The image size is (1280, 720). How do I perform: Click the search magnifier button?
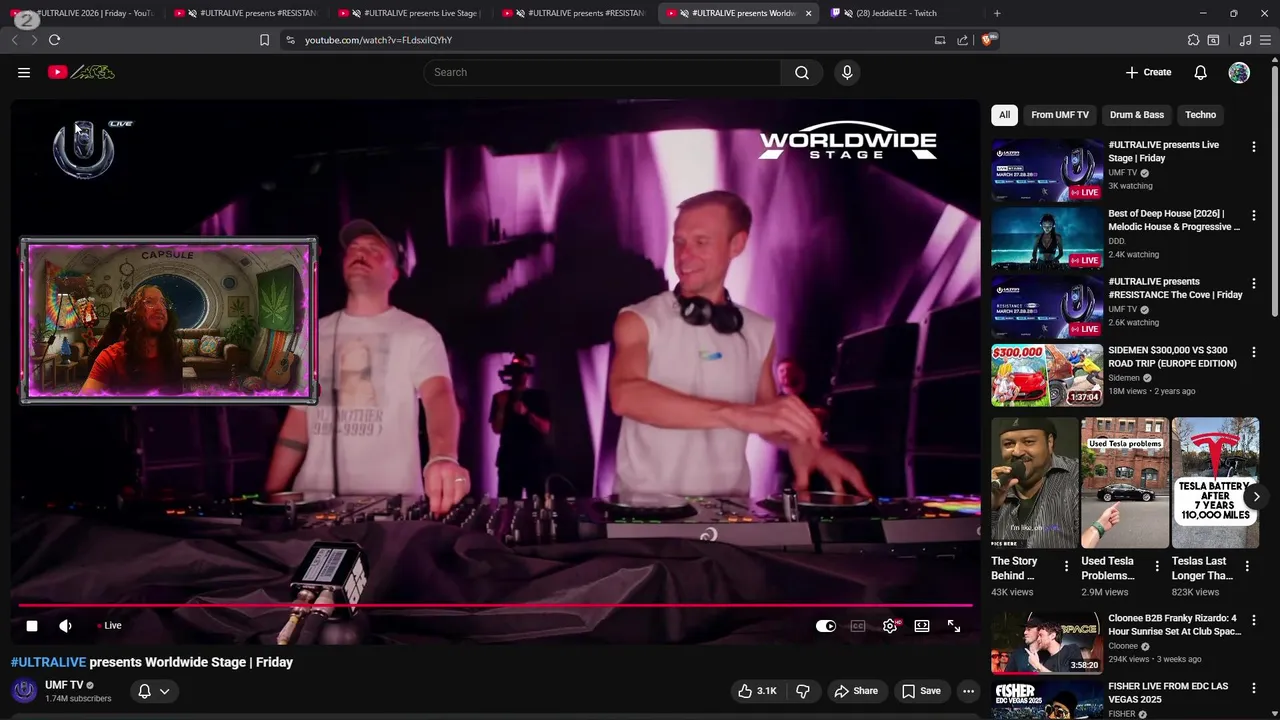802,72
